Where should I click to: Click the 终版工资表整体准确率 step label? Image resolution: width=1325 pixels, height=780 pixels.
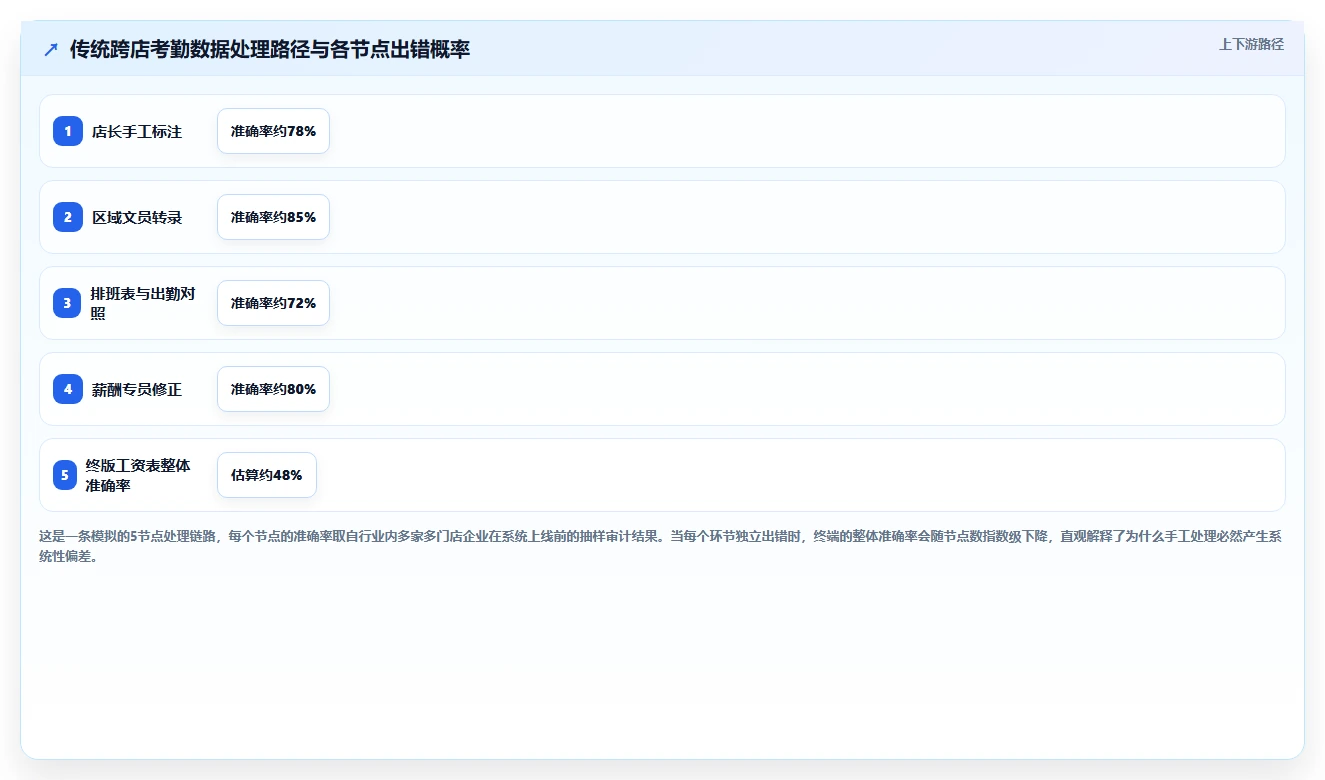[x=138, y=475]
